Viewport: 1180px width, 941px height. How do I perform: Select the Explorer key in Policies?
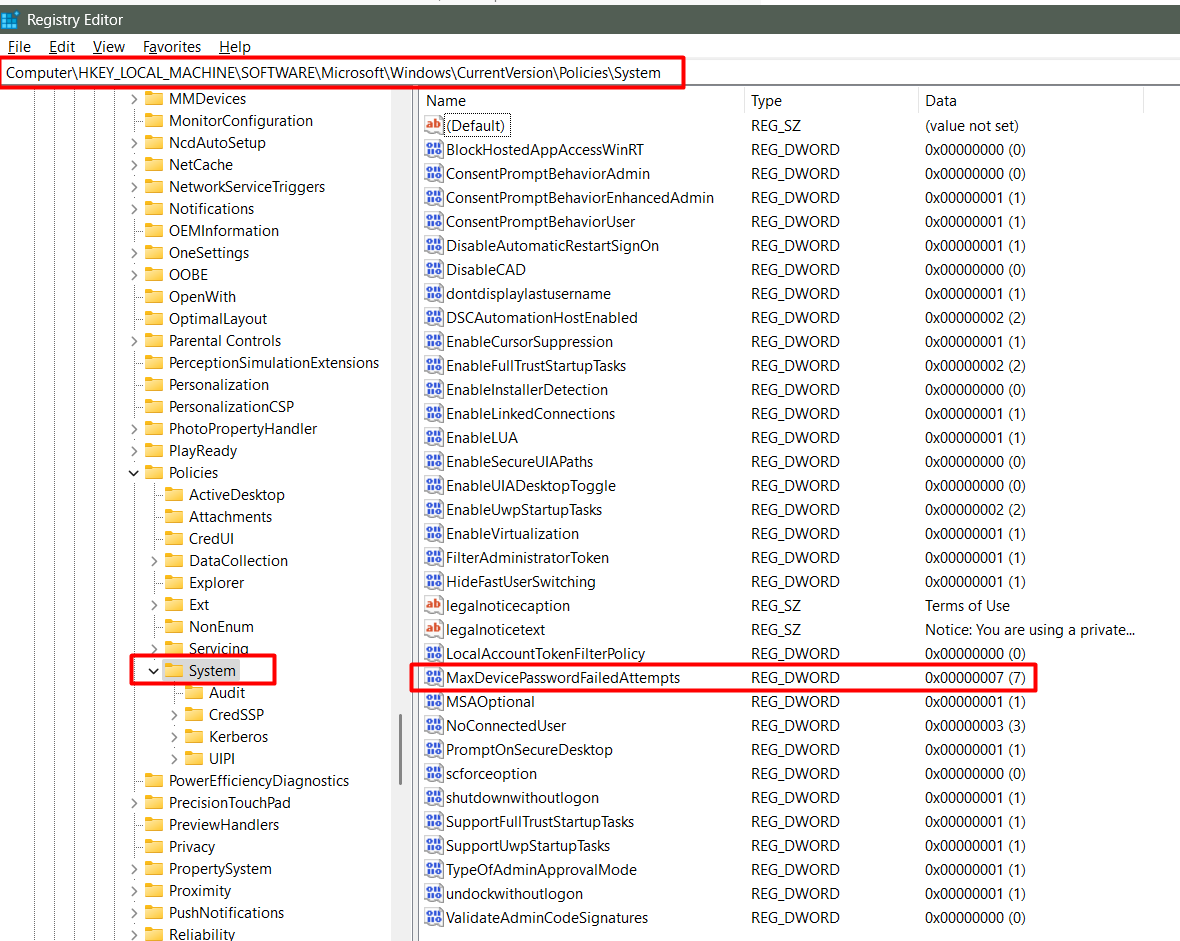[x=216, y=583]
